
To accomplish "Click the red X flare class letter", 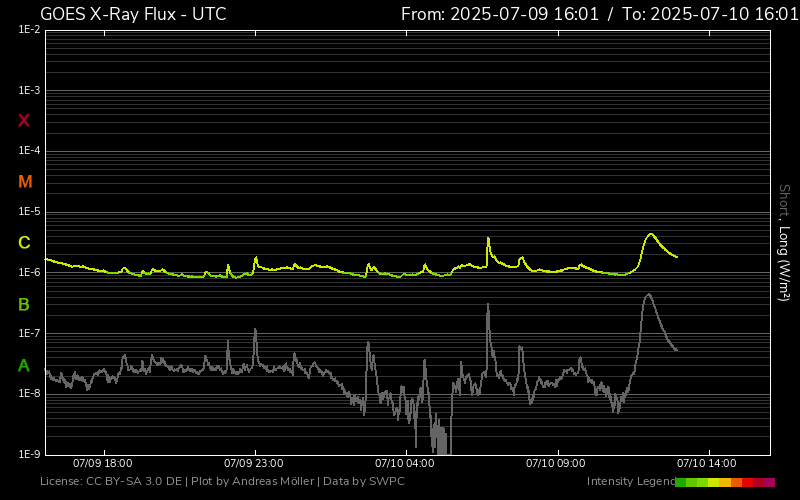I will point(24,121).
